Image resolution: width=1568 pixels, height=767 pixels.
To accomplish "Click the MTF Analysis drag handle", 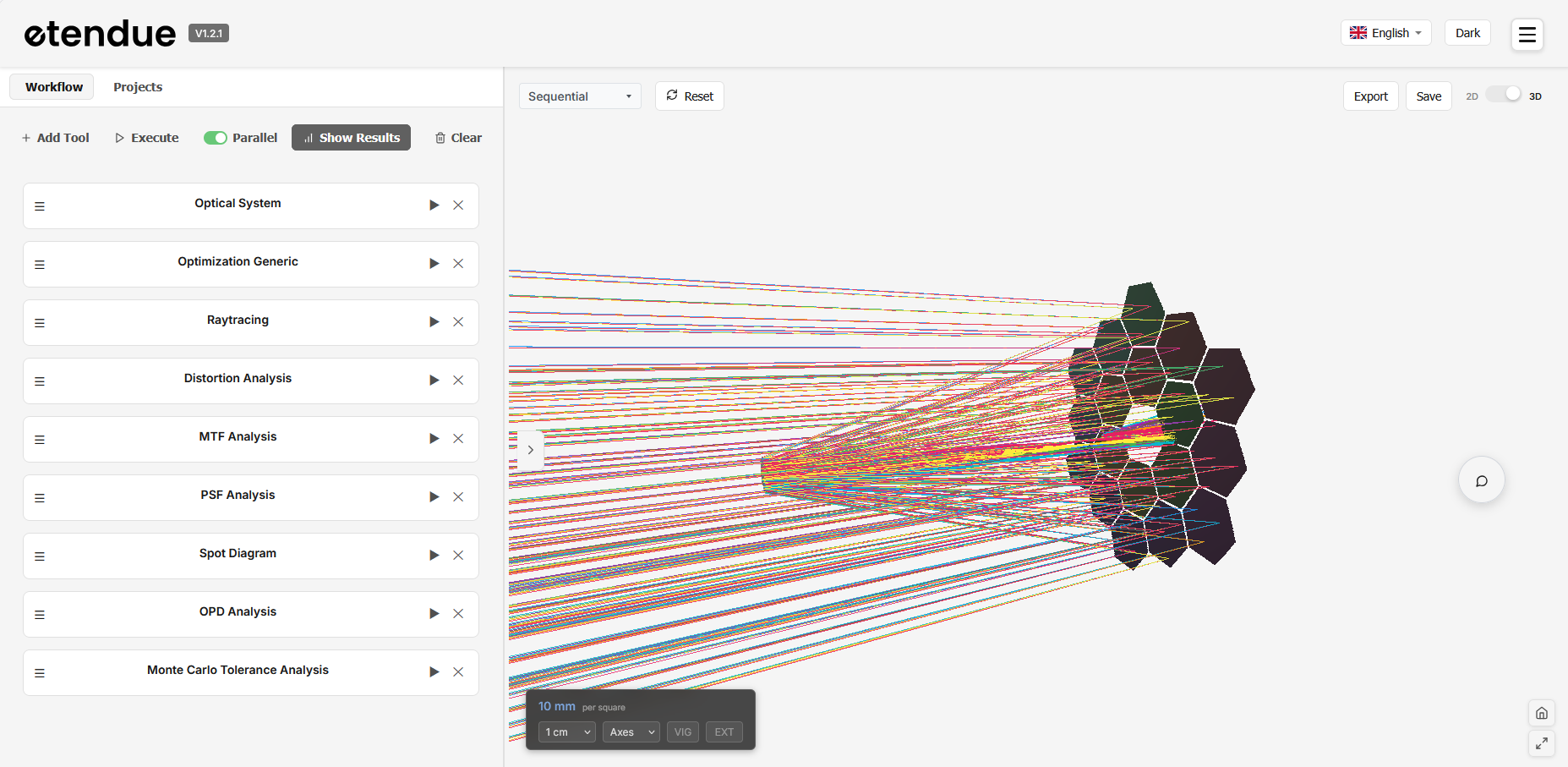I will click(40, 440).
